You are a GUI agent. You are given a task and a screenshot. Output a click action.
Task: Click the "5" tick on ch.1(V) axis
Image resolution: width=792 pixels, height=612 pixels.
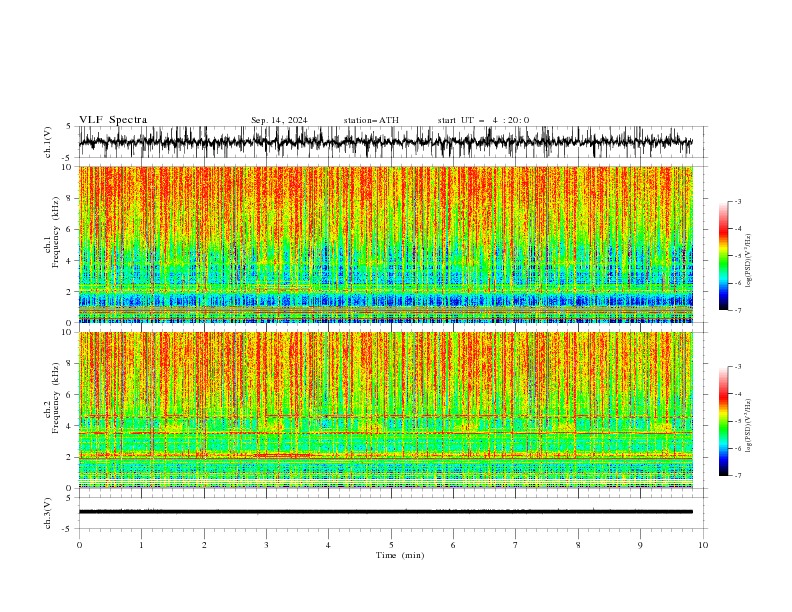coord(69,126)
